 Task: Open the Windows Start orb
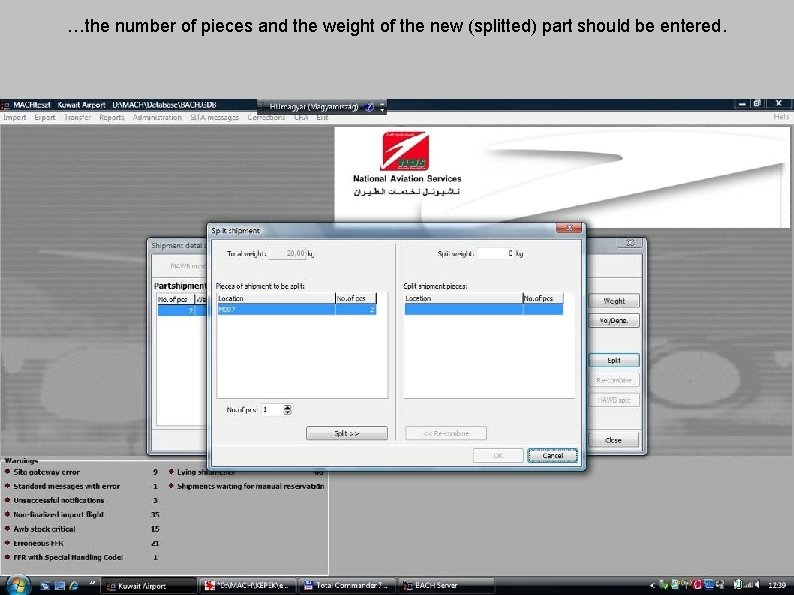point(17,585)
